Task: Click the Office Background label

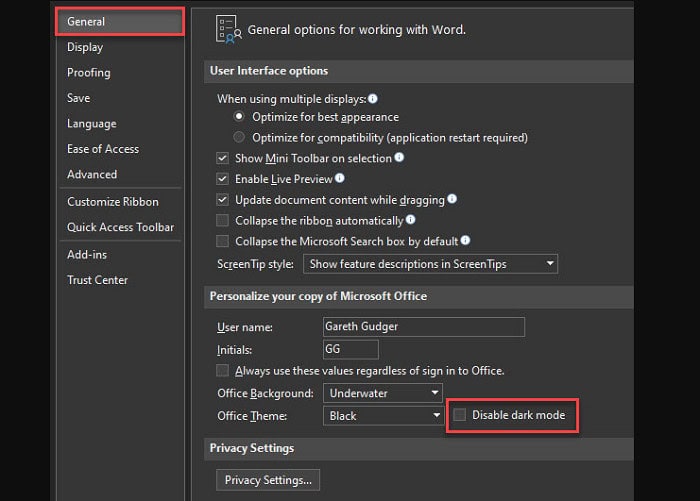Action: pyautogui.click(x=265, y=393)
